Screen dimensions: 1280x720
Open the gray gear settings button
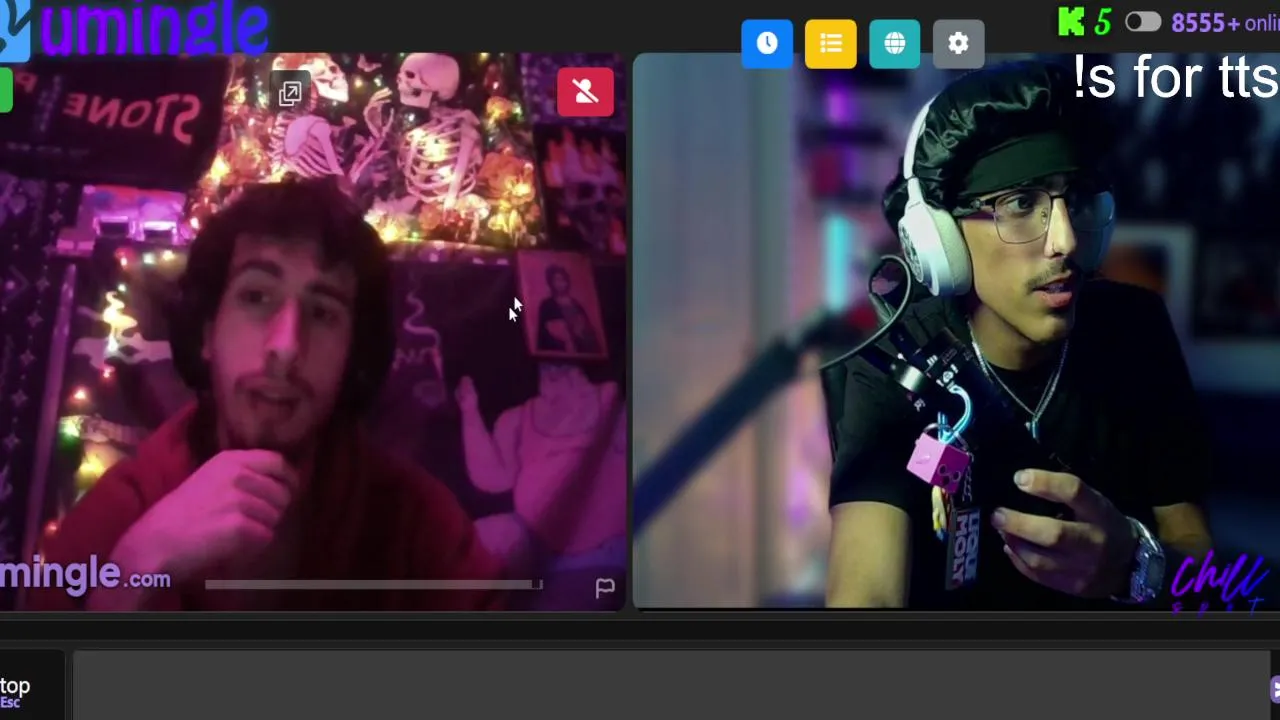(959, 44)
